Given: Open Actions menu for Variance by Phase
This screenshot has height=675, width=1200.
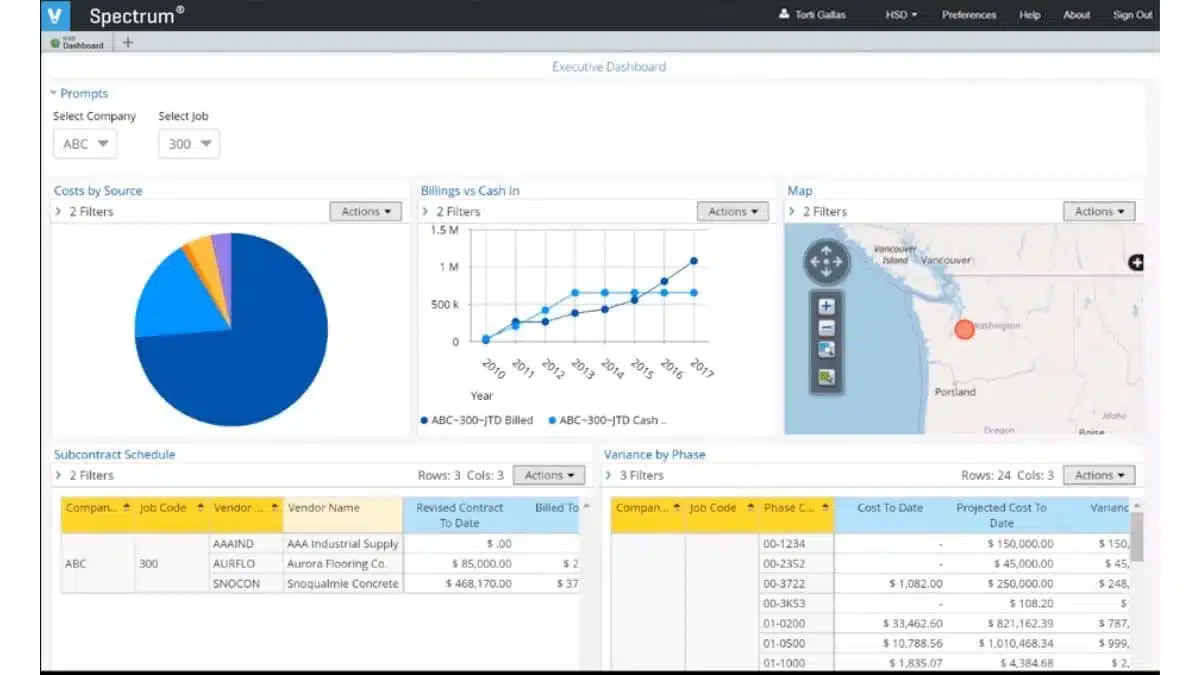Looking at the screenshot, I should (x=1099, y=476).
